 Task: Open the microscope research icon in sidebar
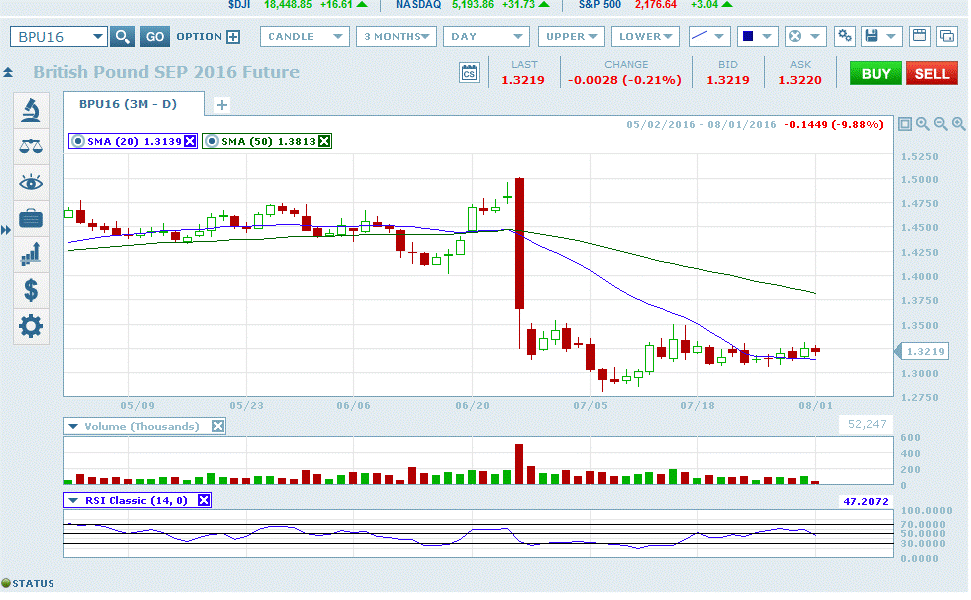(x=31, y=110)
